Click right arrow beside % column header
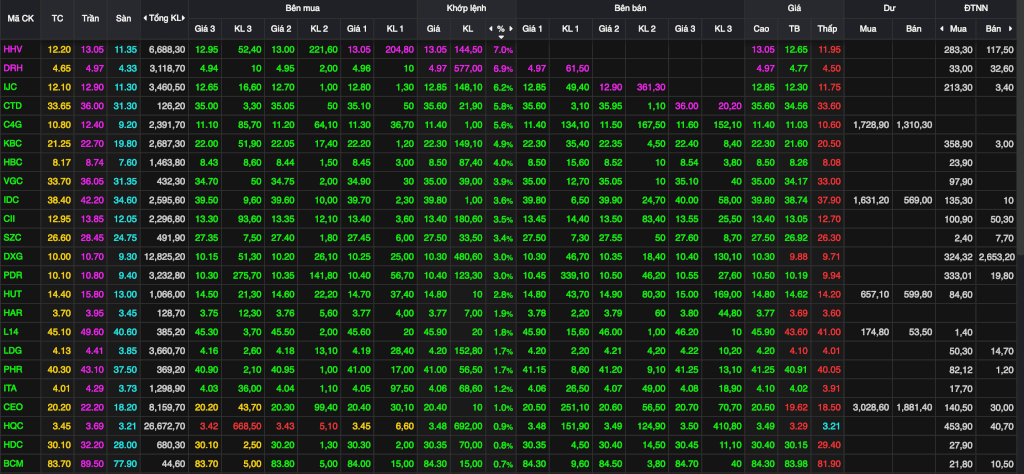Viewport: 1024px width, 474px height. [511, 29]
